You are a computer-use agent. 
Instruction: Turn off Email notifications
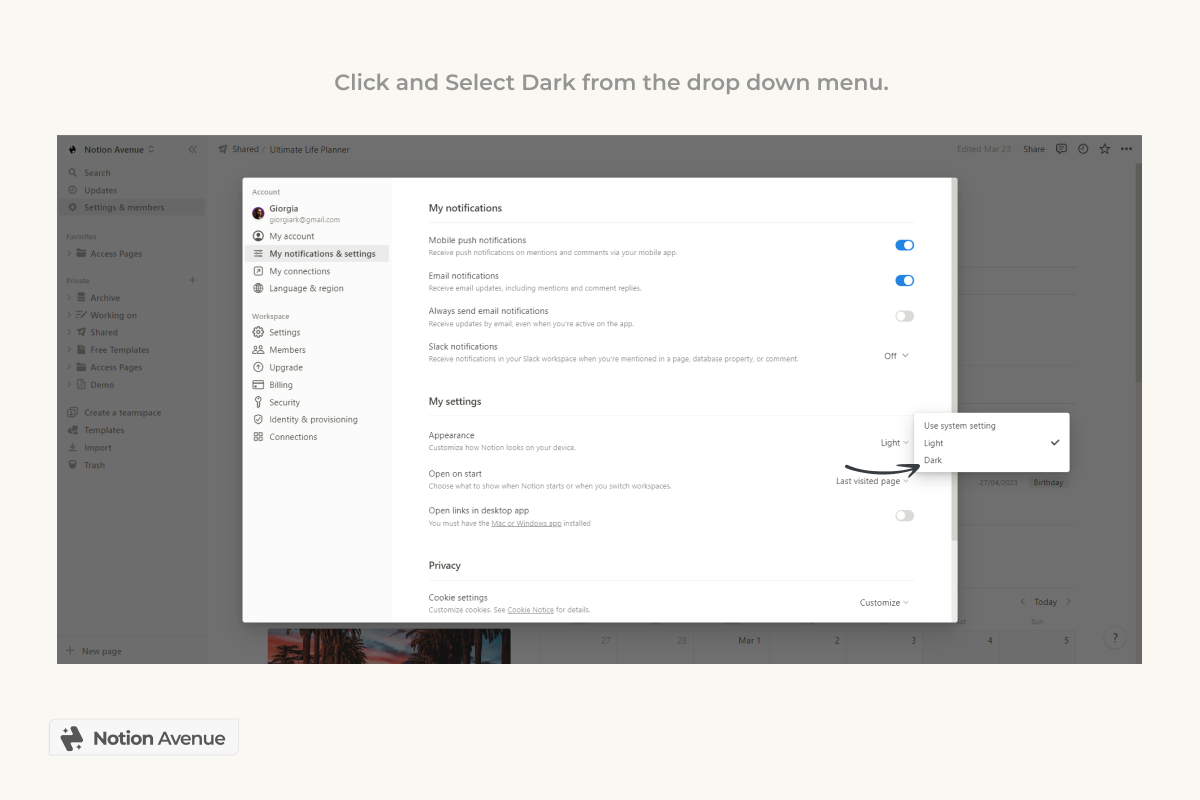904,280
